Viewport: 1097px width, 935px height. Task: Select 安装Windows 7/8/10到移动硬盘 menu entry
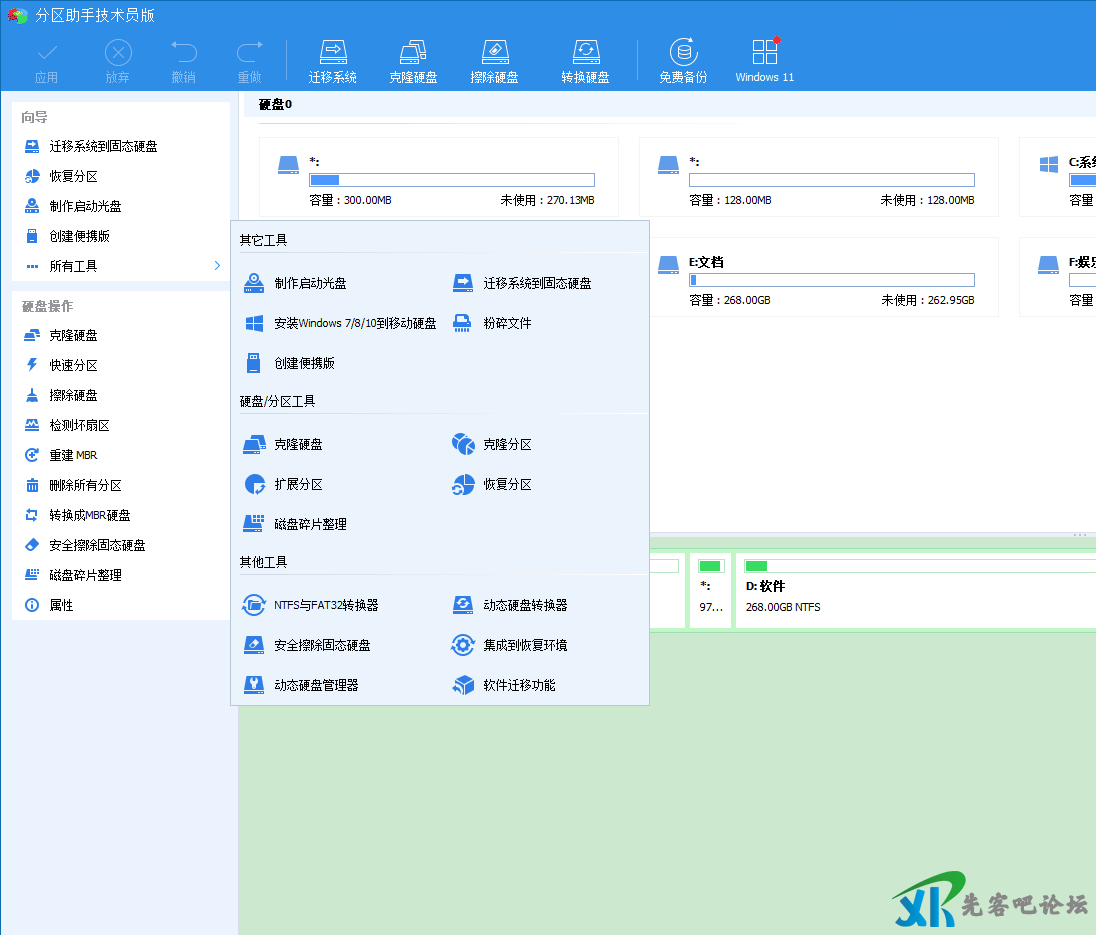355,324
